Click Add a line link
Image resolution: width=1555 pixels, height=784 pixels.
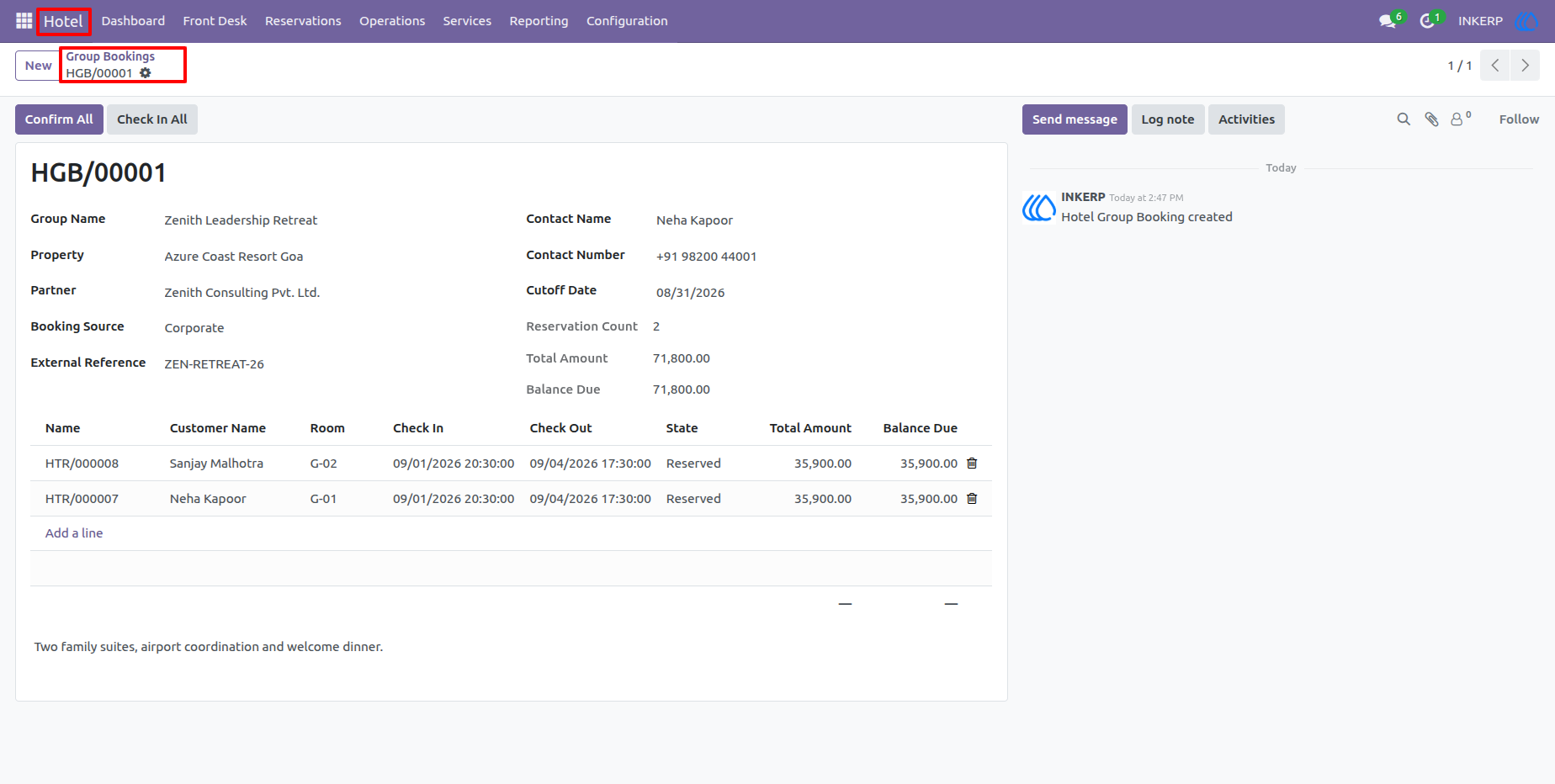(74, 533)
